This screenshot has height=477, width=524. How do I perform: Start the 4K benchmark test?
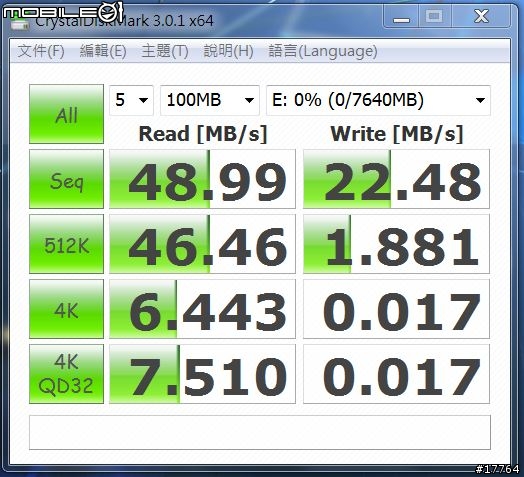(67, 309)
